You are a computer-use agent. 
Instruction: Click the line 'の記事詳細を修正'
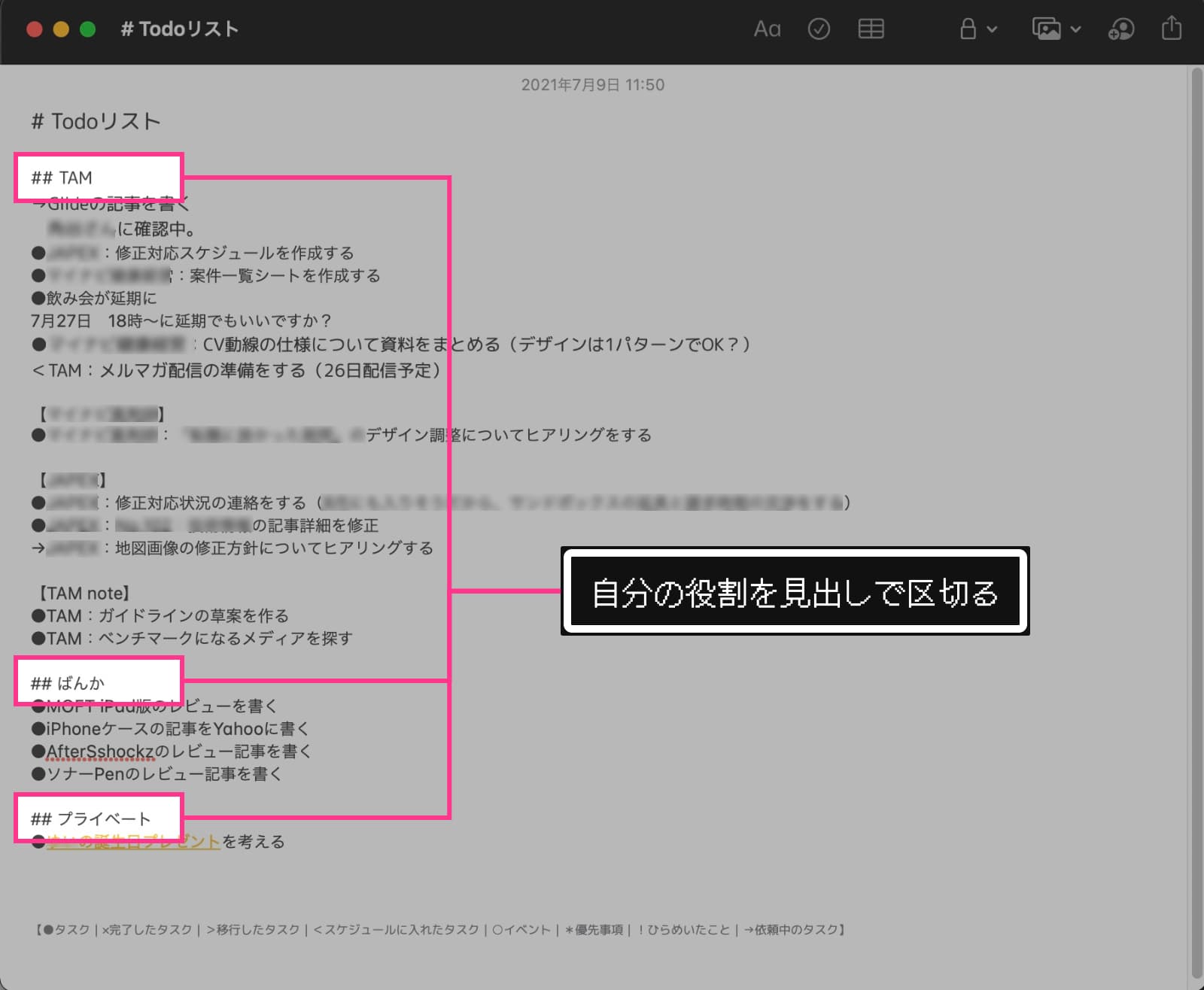[315, 525]
